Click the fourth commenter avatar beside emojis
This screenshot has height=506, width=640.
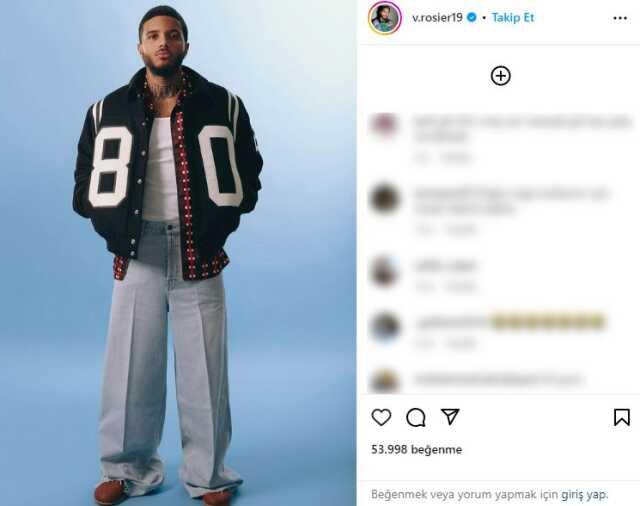(x=384, y=326)
